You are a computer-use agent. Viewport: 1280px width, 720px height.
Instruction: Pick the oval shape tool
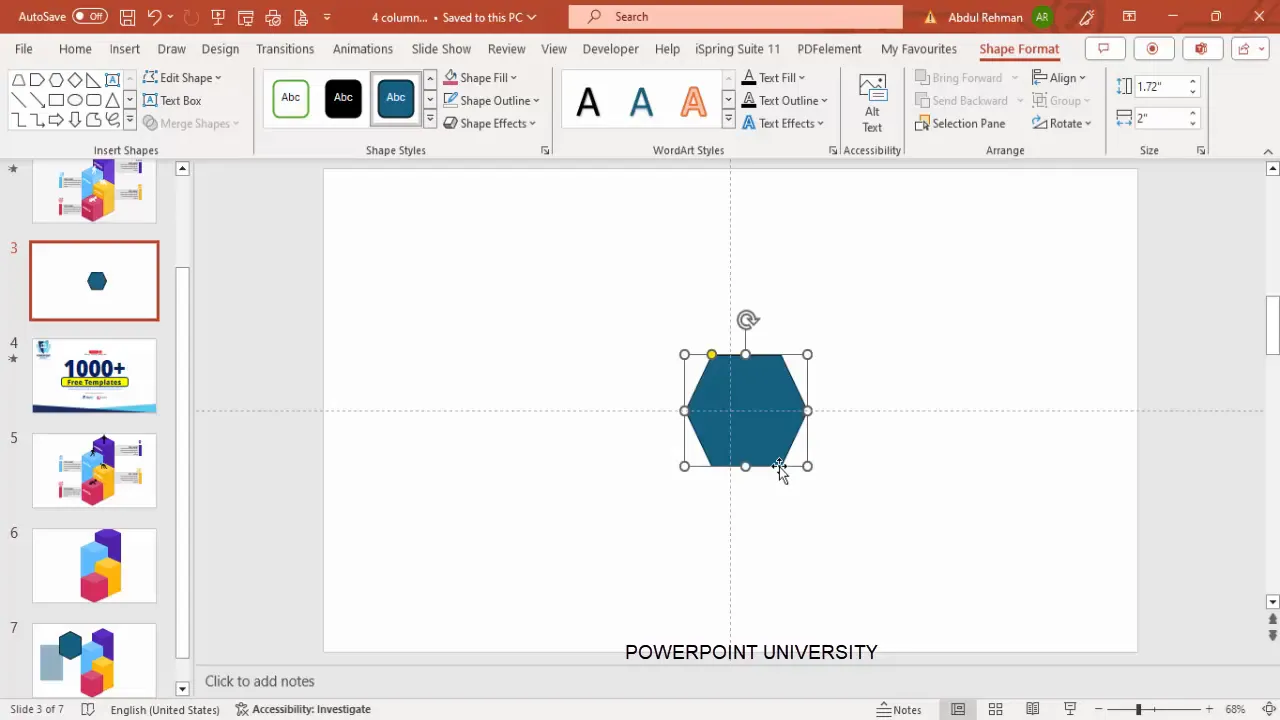click(x=75, y=100)
